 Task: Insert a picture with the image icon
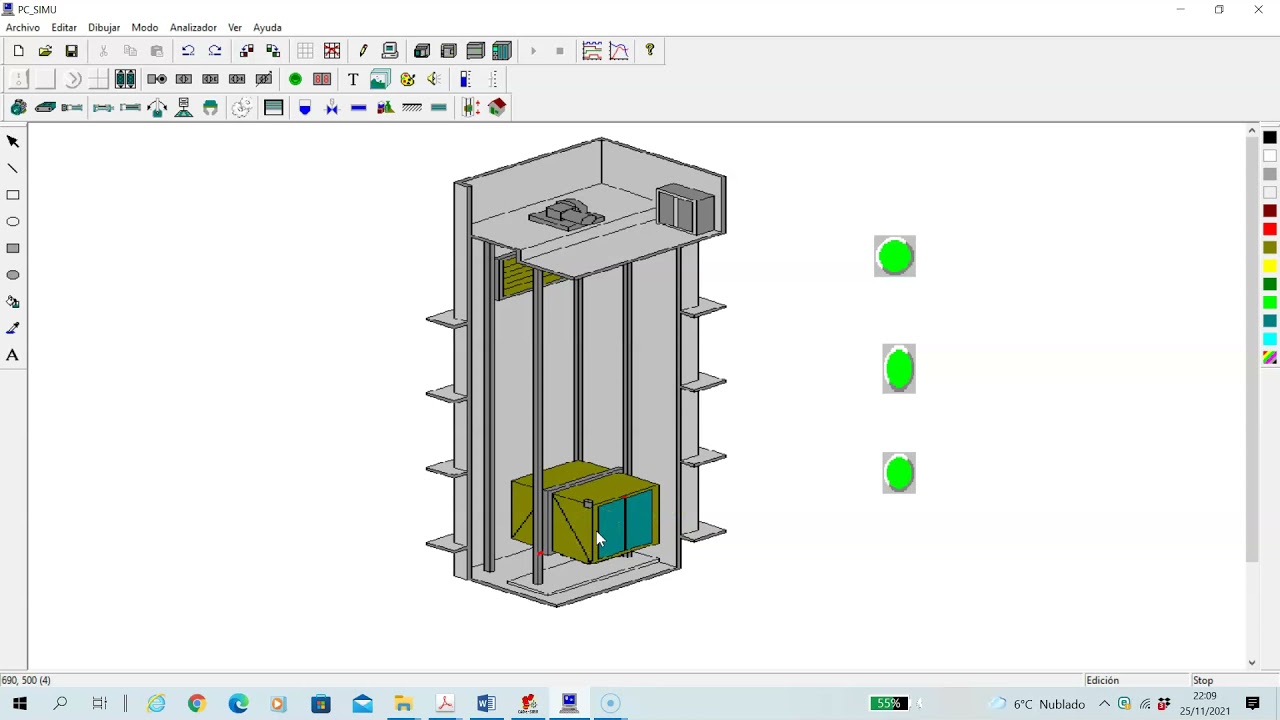coord(380,79)
